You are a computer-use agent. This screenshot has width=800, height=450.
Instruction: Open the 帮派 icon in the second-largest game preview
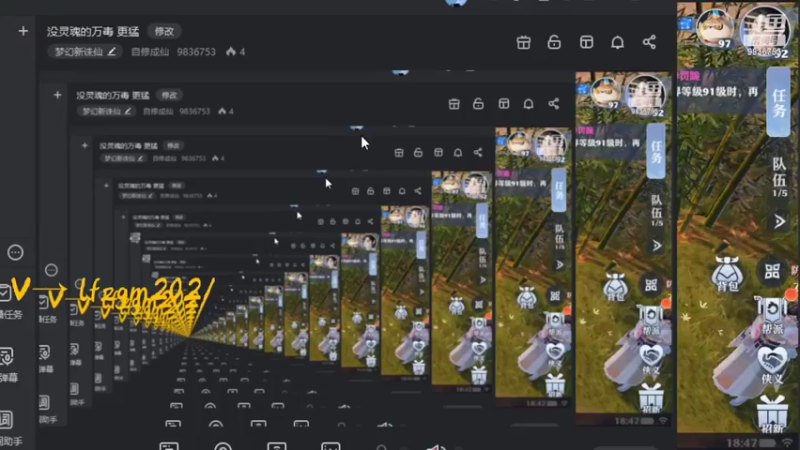(x=651, y=322)
